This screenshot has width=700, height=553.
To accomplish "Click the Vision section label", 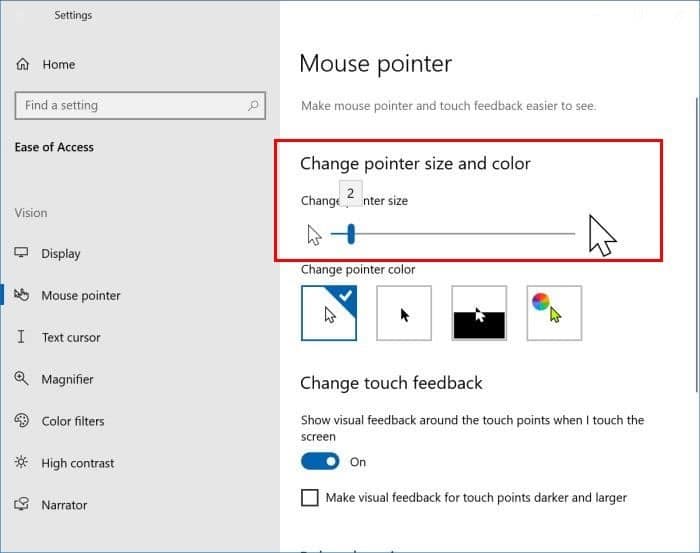I will coord(31,213).
